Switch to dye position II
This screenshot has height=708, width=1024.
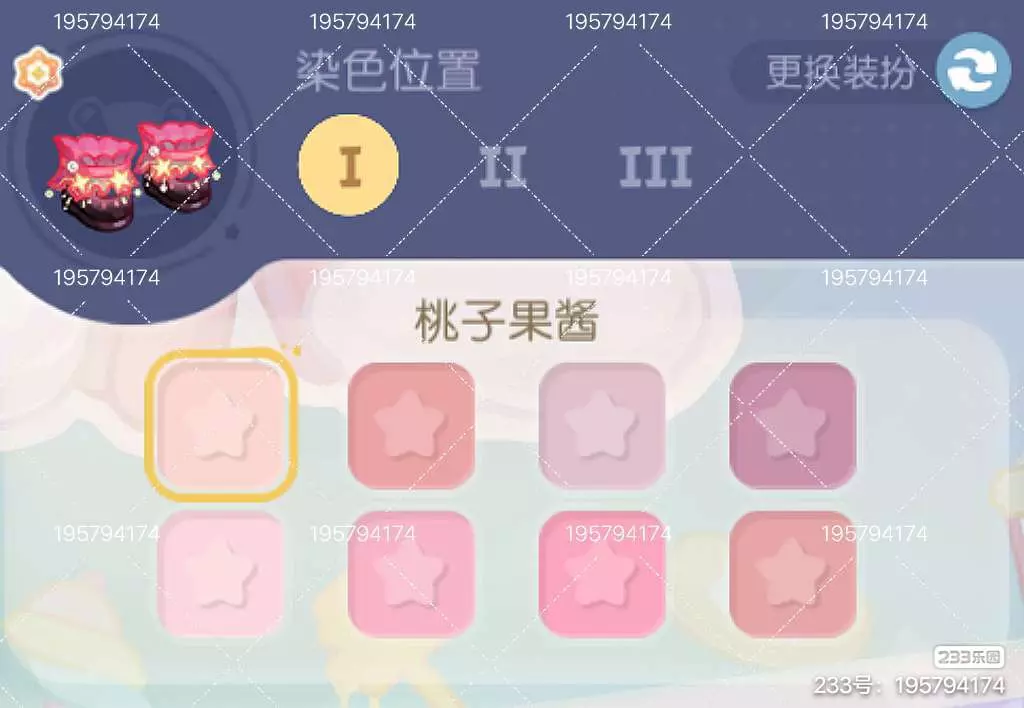coord(503,167)
